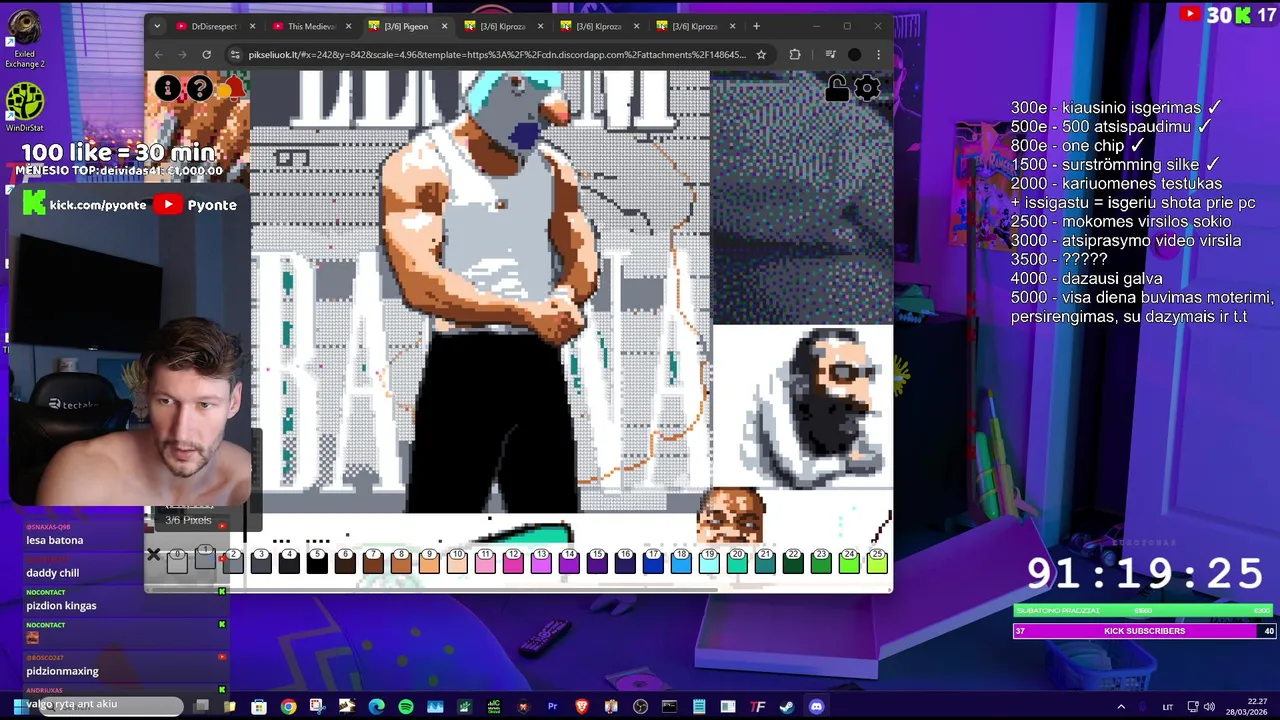This screenshot has height=720, width=1280.
Task: Open the info icon on the pixel canvas
Action: (168, 89)
